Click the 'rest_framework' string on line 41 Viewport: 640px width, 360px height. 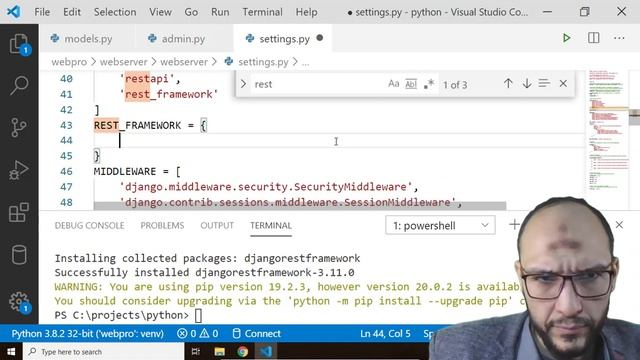coord(169,94)
